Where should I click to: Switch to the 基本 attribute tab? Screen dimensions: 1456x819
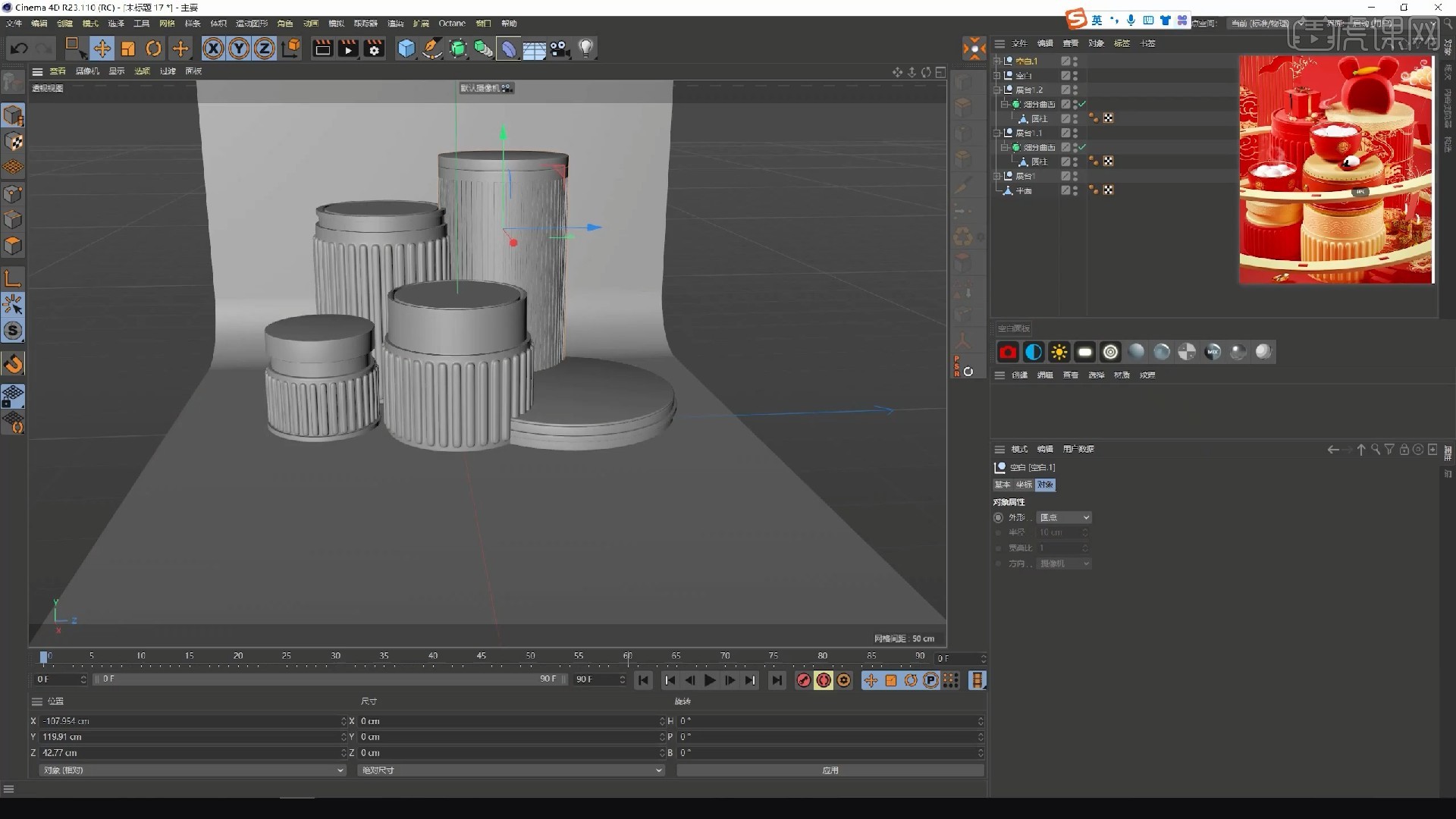1003,485
